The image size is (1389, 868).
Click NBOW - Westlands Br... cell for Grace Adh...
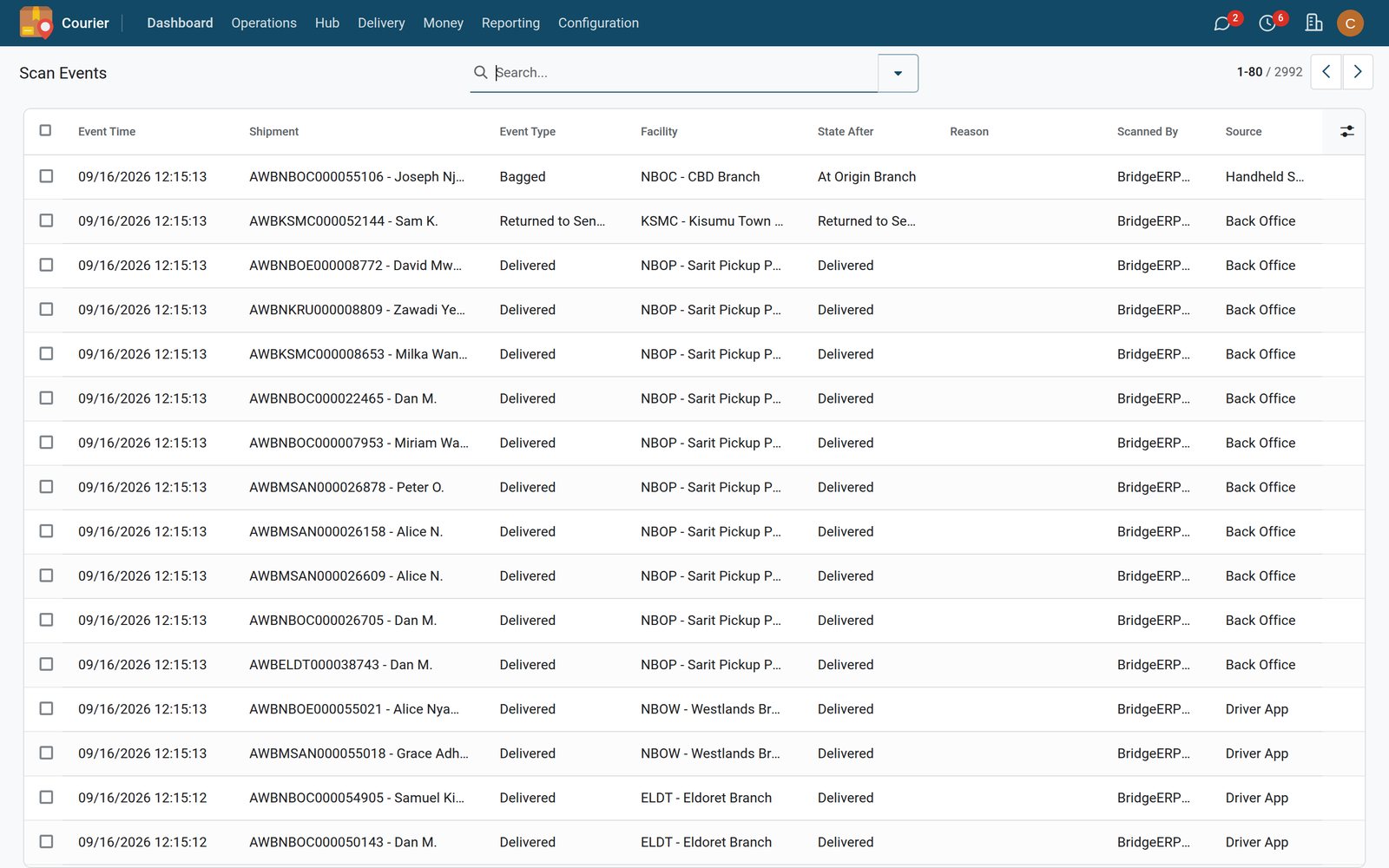[x=710, y=753]
